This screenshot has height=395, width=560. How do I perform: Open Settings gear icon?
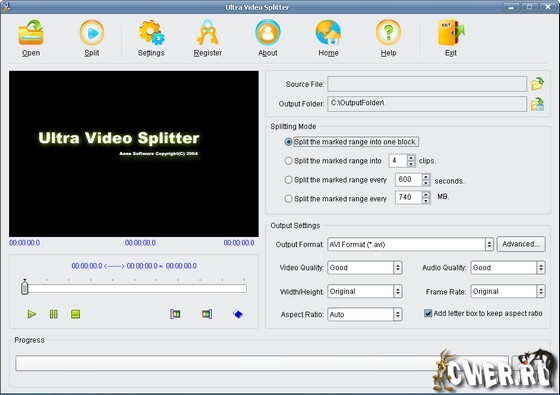click(x=151, y=33)
